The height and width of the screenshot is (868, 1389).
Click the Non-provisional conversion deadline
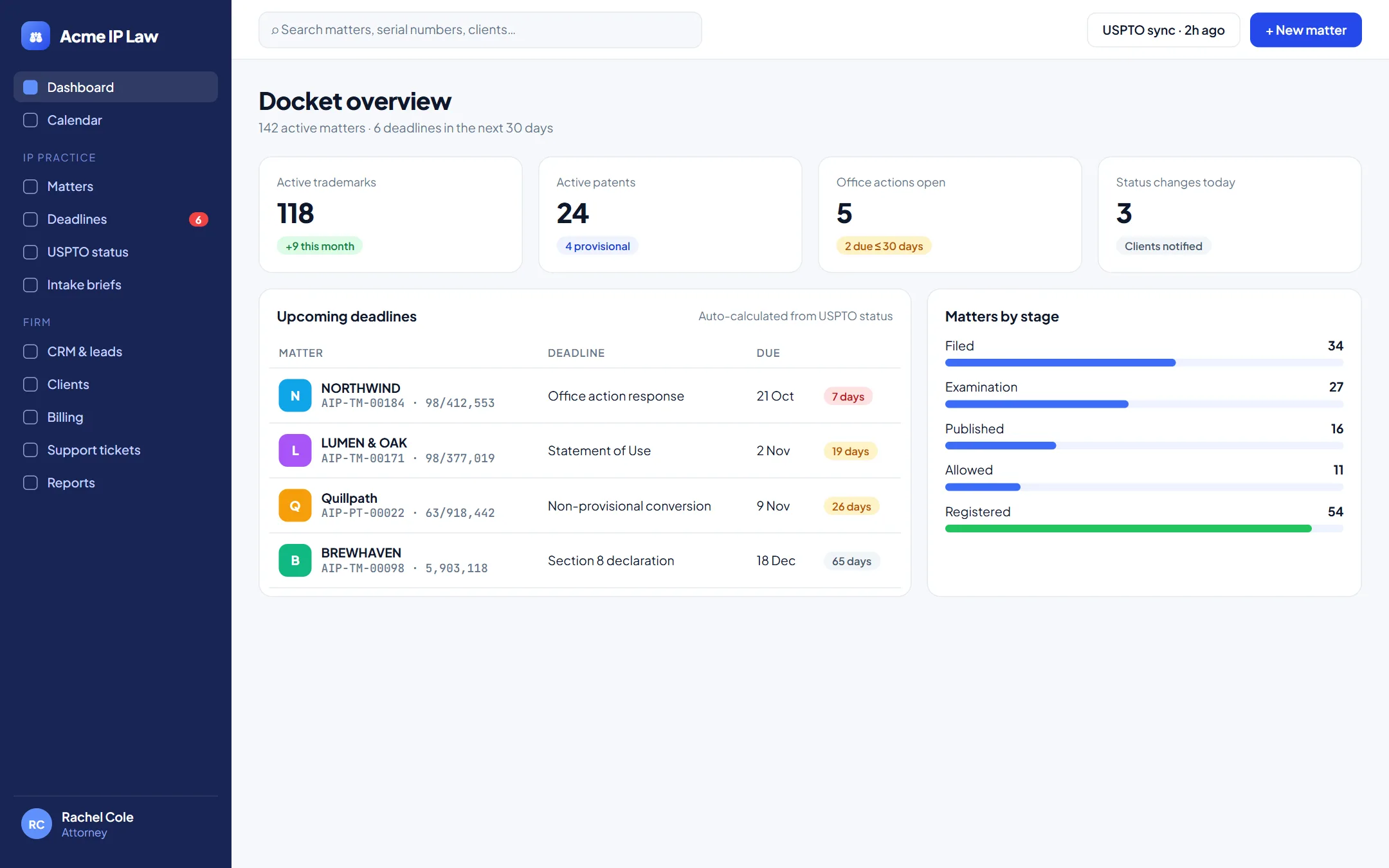pyautogui.click(x=630, y=506)
